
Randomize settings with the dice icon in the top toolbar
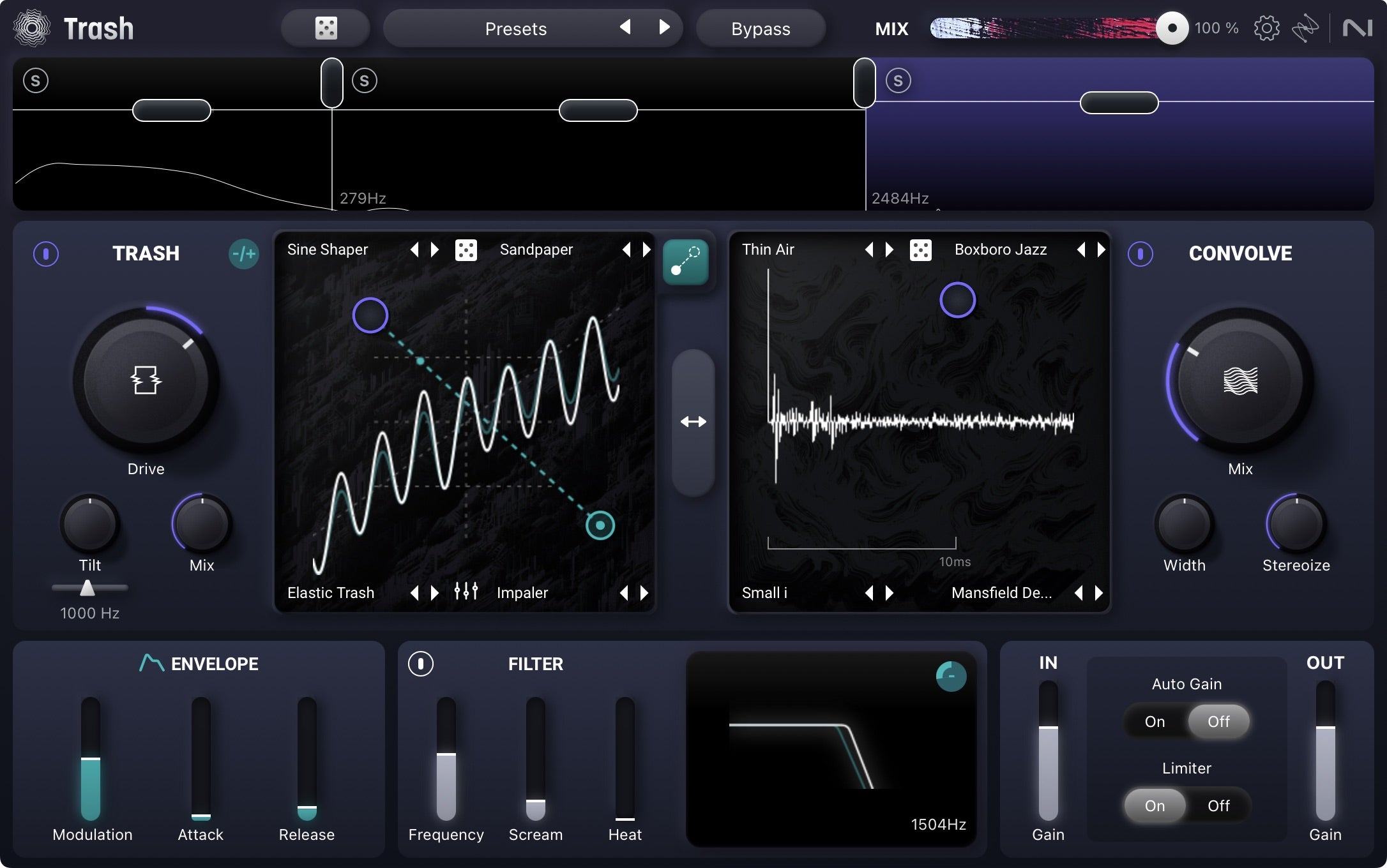326,28
